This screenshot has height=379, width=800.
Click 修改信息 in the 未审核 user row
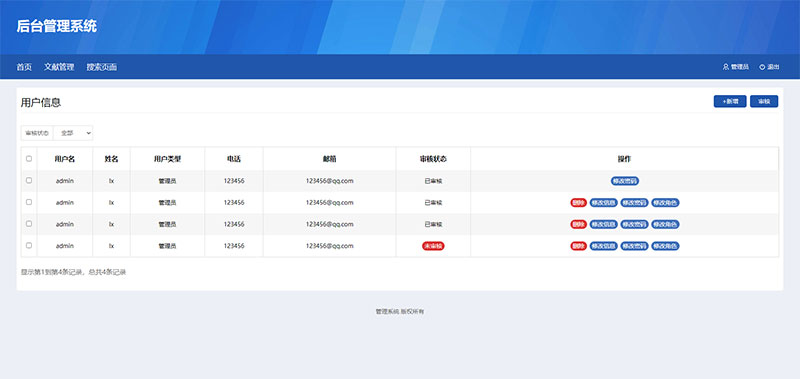pos(604,246)
